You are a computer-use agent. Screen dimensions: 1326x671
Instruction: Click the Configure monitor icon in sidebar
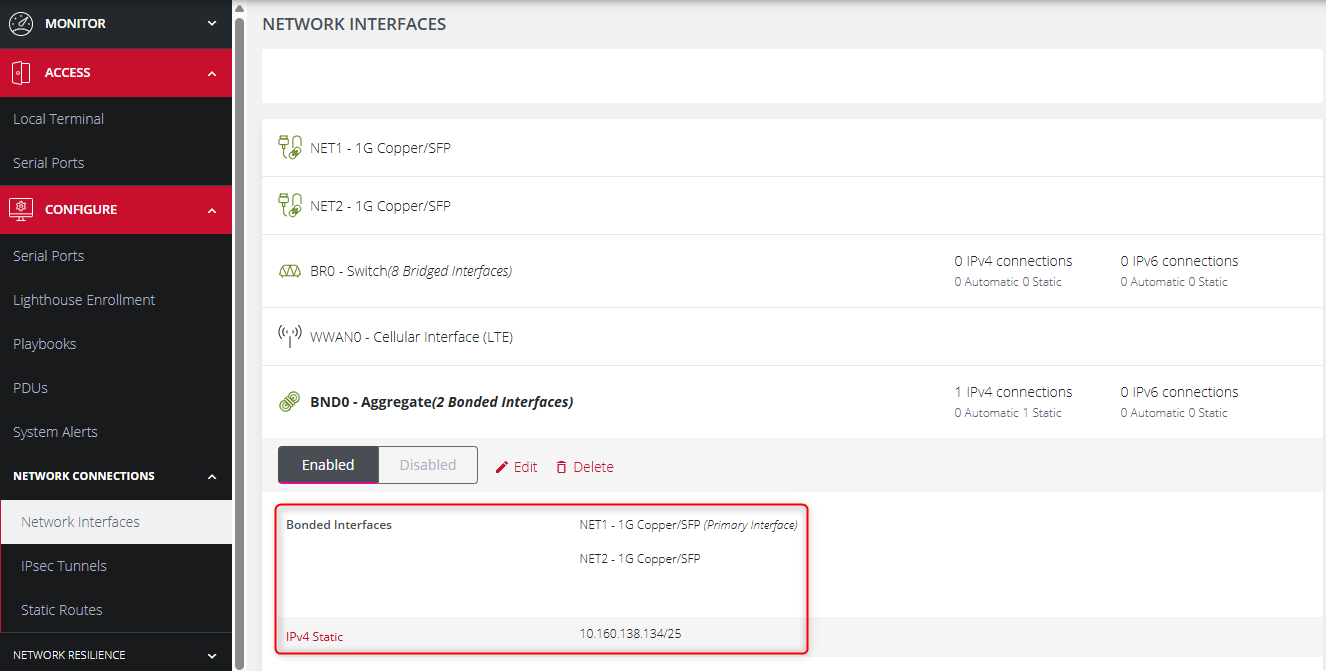coord(21,209)
